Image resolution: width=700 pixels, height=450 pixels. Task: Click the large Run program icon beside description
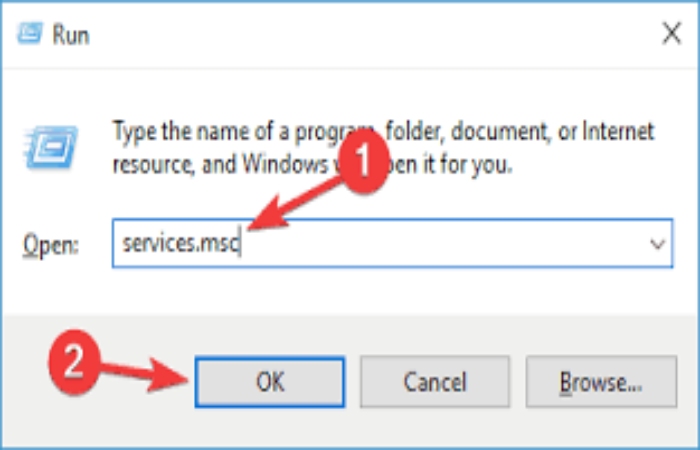[x=50, y=149]
